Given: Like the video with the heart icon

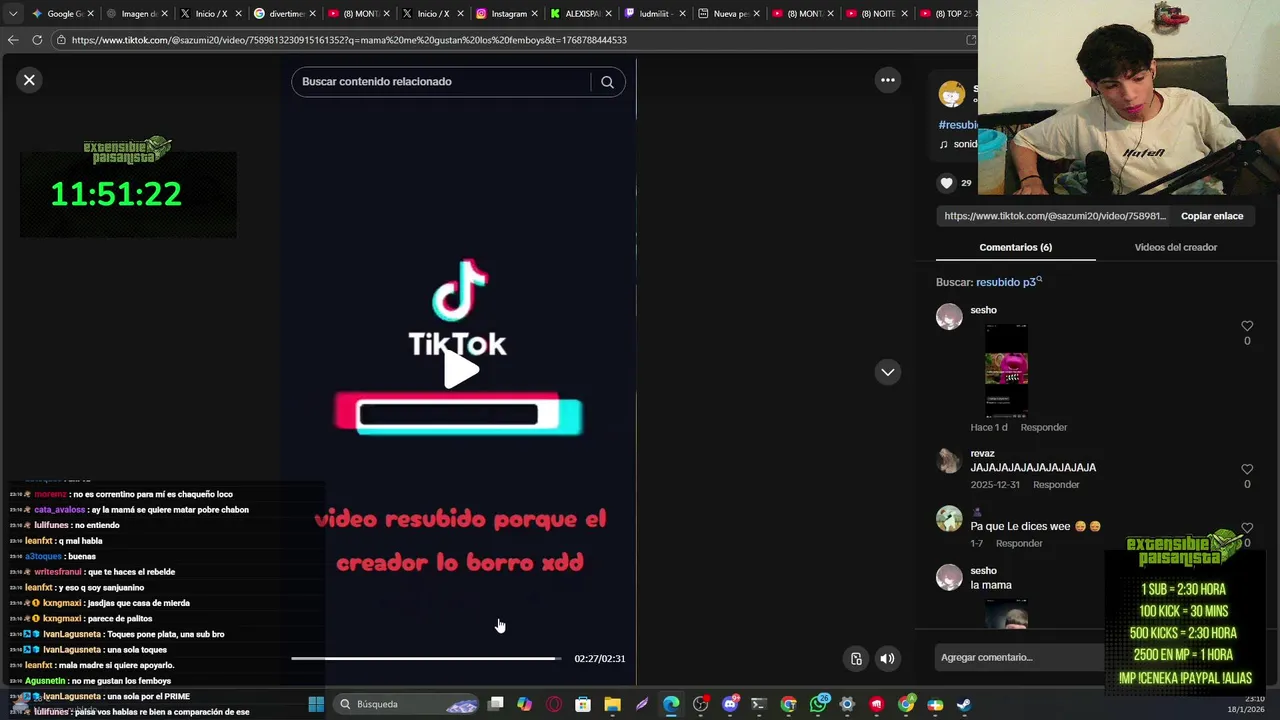Looking at the screenshot, I should point(946,183).
